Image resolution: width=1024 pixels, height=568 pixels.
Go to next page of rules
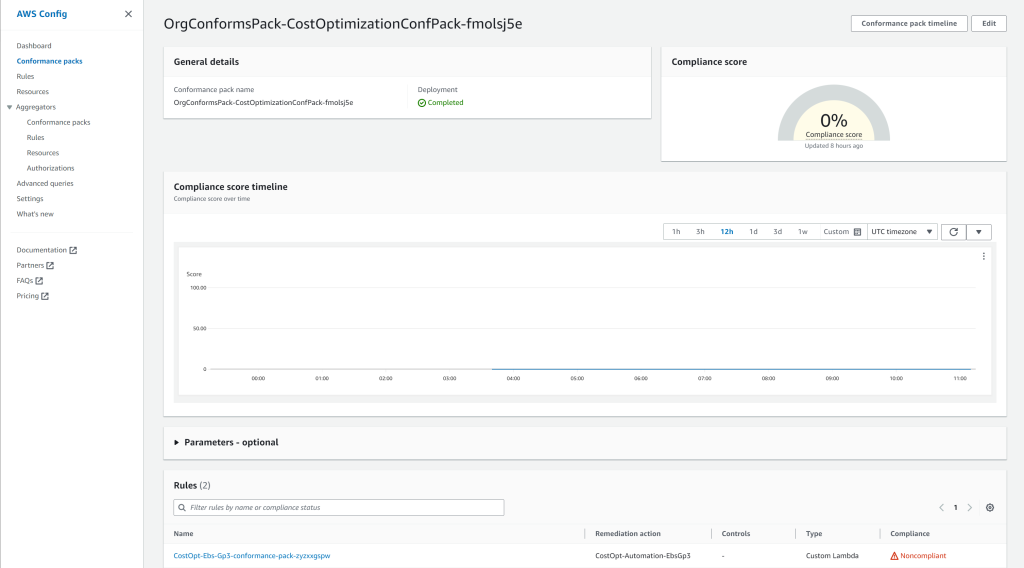pyautogui.click(x=970, y=507)
